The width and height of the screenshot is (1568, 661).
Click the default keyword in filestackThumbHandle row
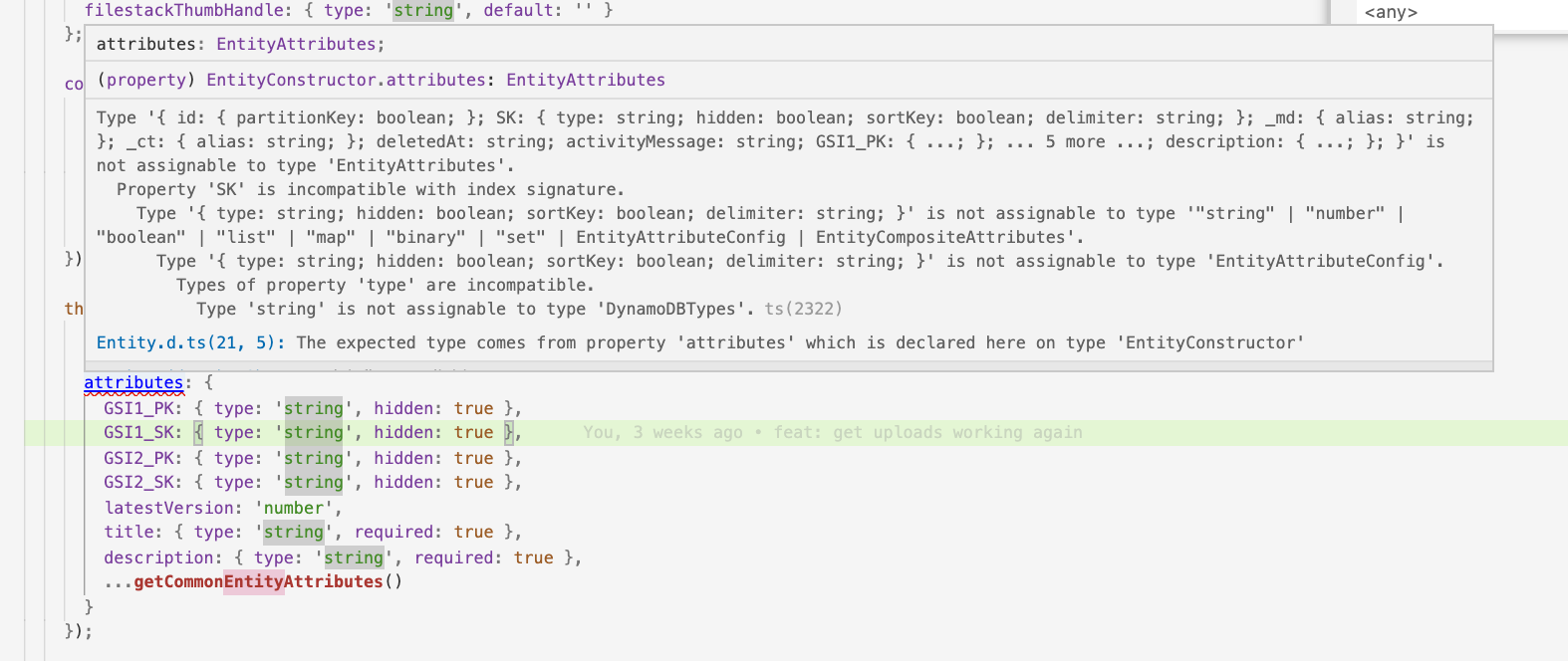(518, 10)
